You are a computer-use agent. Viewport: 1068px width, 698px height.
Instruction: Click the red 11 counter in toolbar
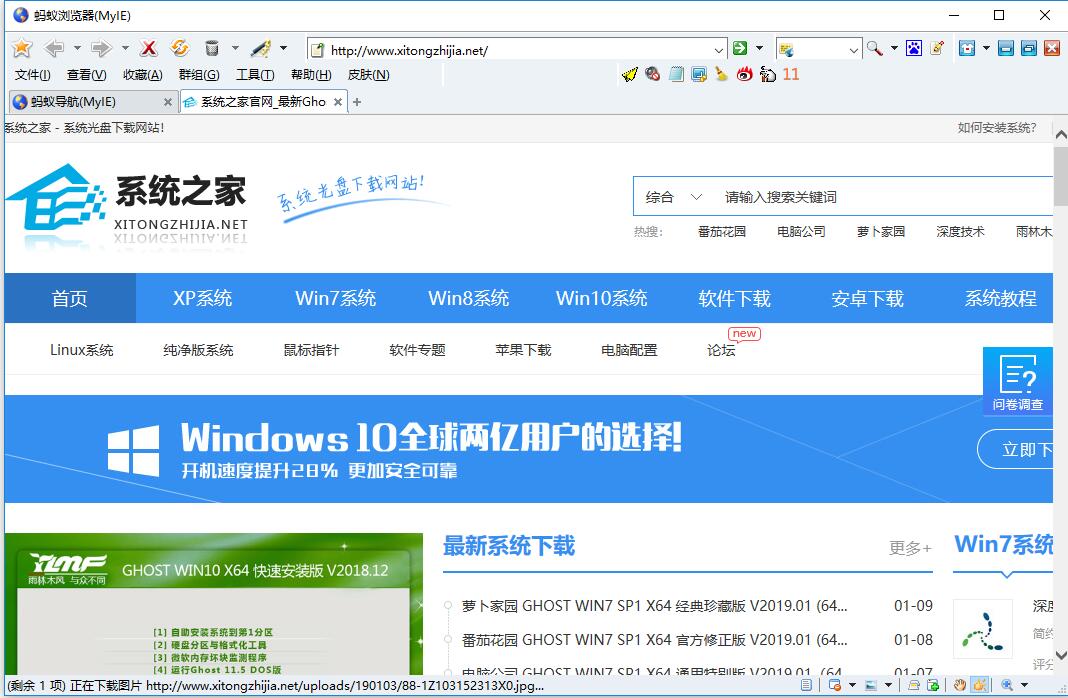(x=791, y=74)
